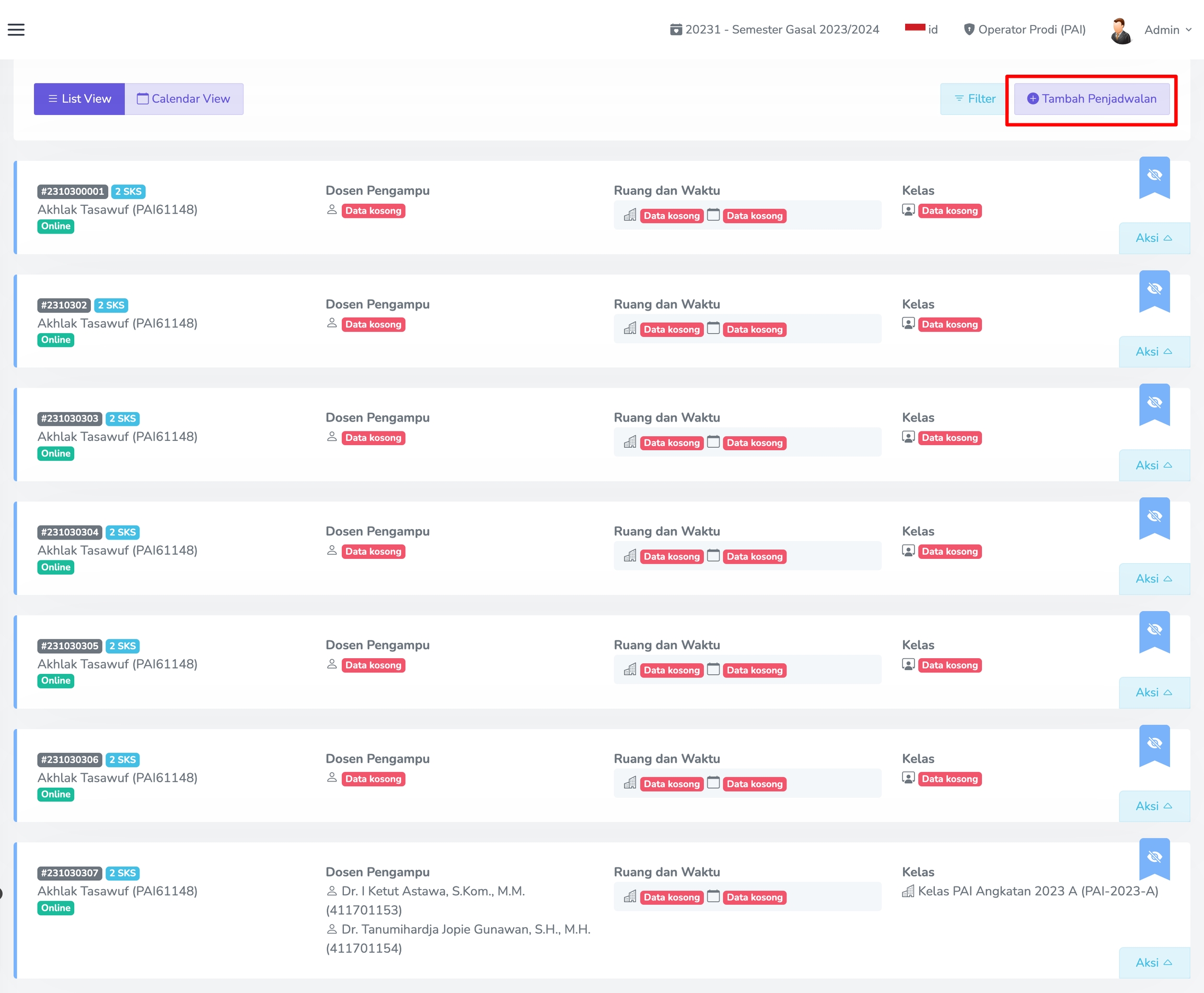This screenshot has width=1204, height=993.
Task: Click the semester calendar icon in header
Action: [676, 30]
